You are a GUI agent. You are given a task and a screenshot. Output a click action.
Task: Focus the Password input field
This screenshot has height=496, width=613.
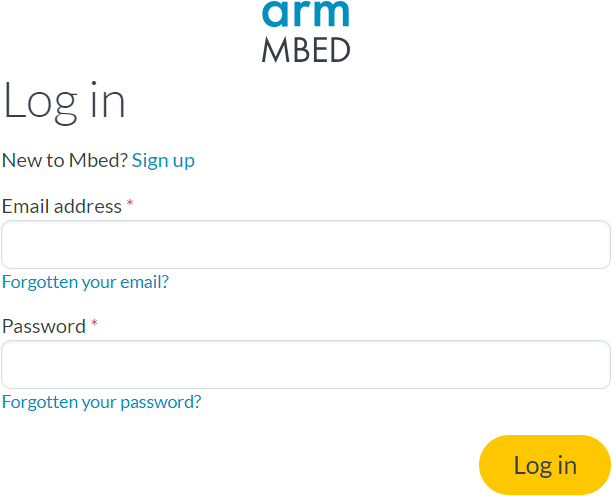[x=306, y=365]
